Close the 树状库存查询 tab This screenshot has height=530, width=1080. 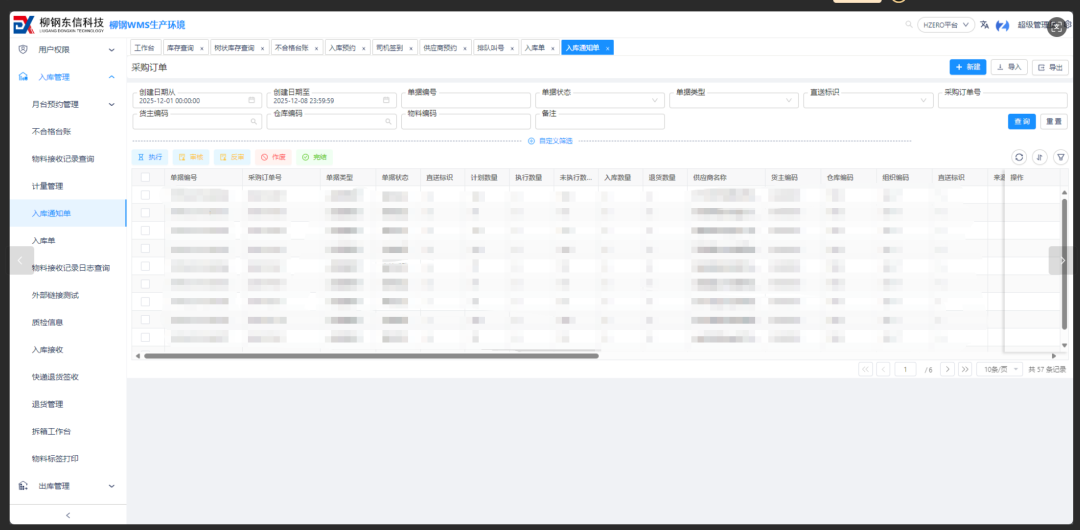pos(262,48)
